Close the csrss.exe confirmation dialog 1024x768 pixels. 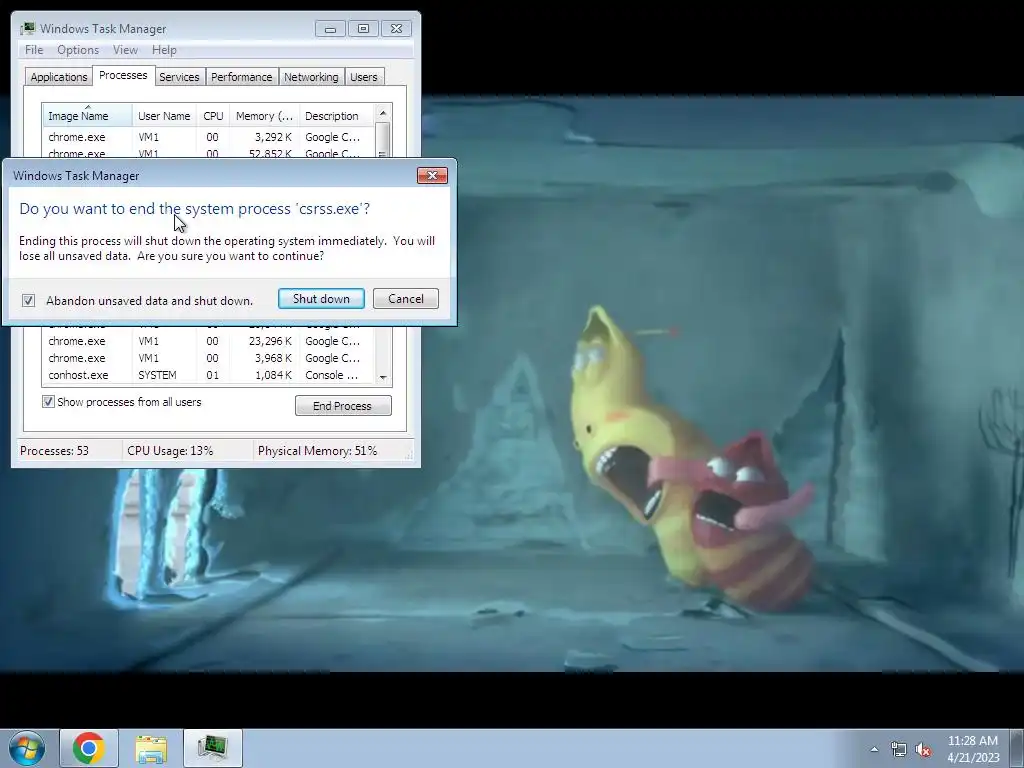432,175
